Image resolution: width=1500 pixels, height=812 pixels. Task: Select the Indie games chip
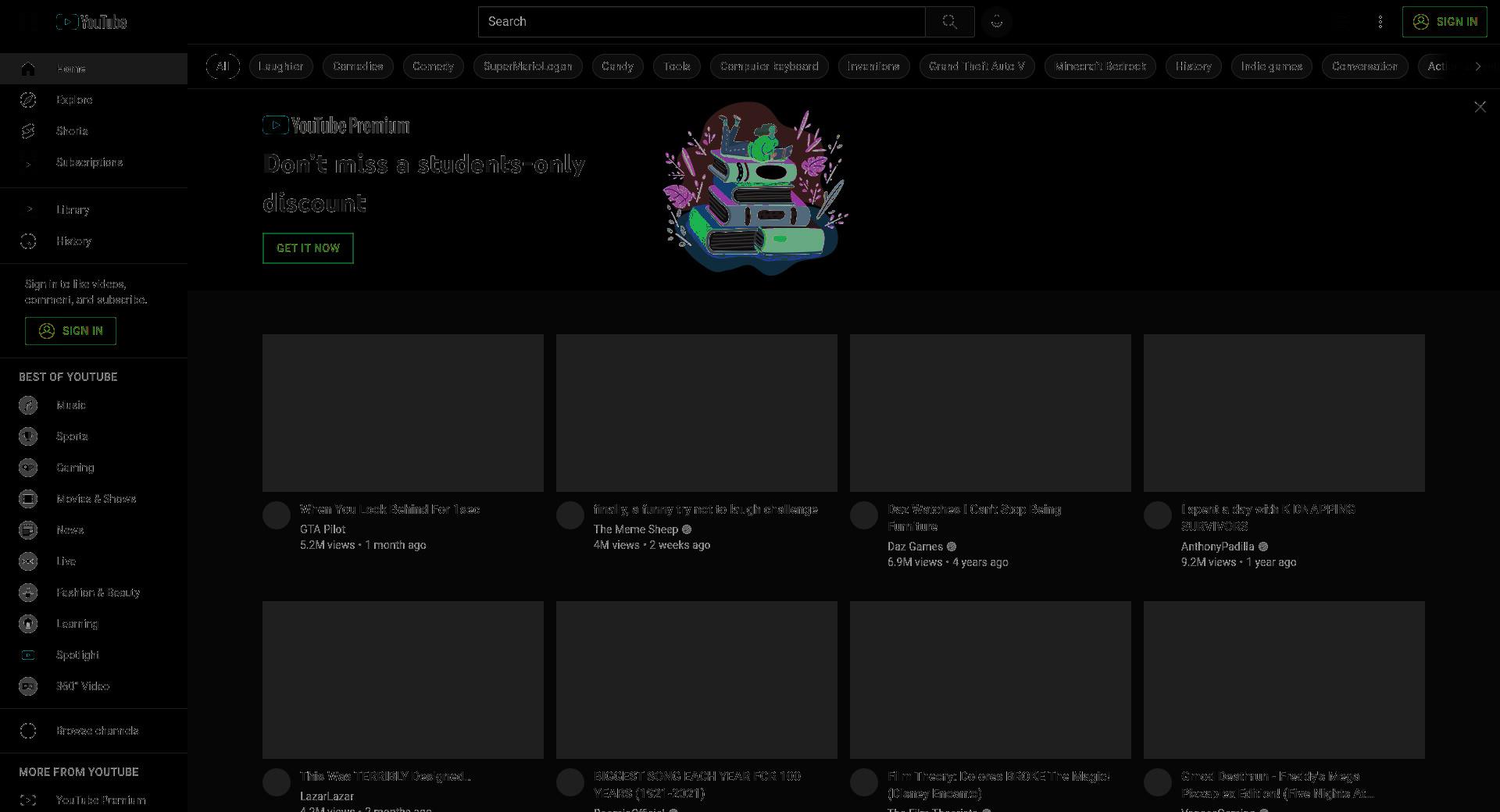click(1271, 66)
